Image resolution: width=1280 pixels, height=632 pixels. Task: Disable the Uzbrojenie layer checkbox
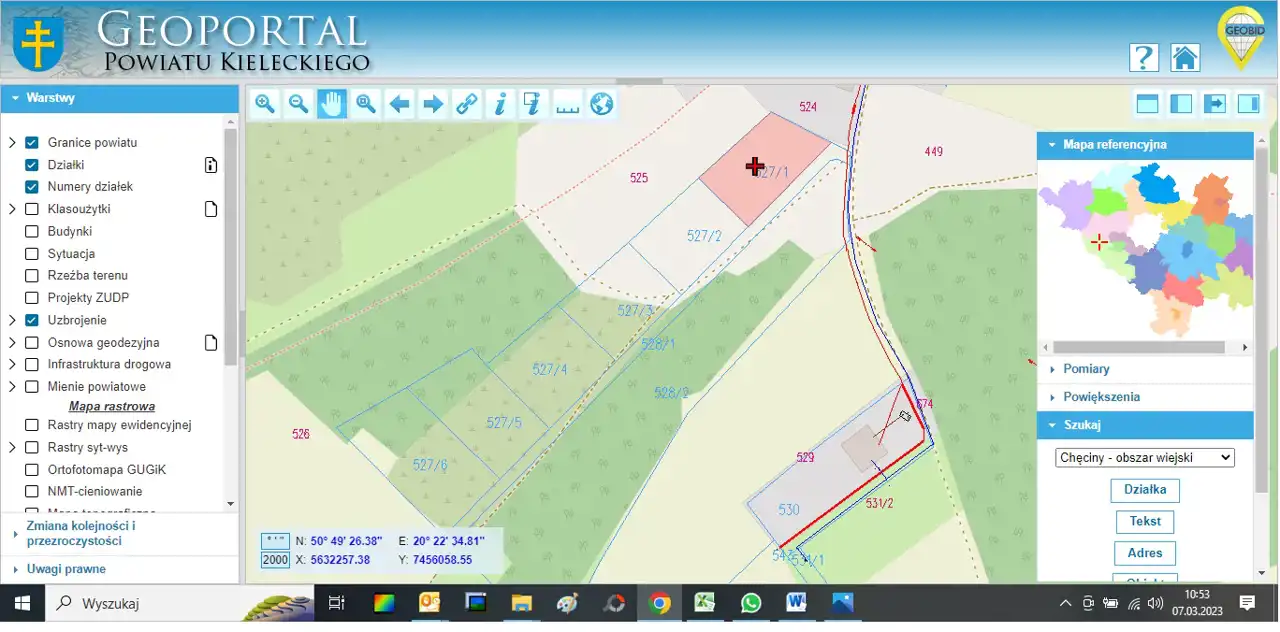coord(32,320)
